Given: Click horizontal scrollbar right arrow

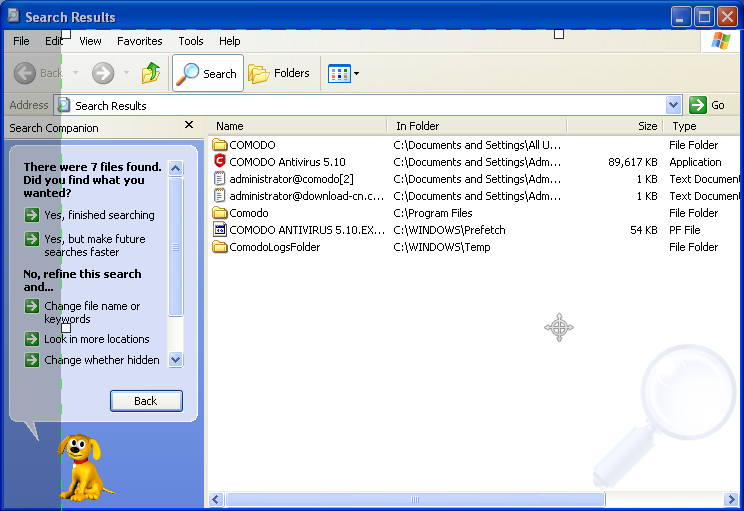Looking at the screenshot, I should pos(731,499).
